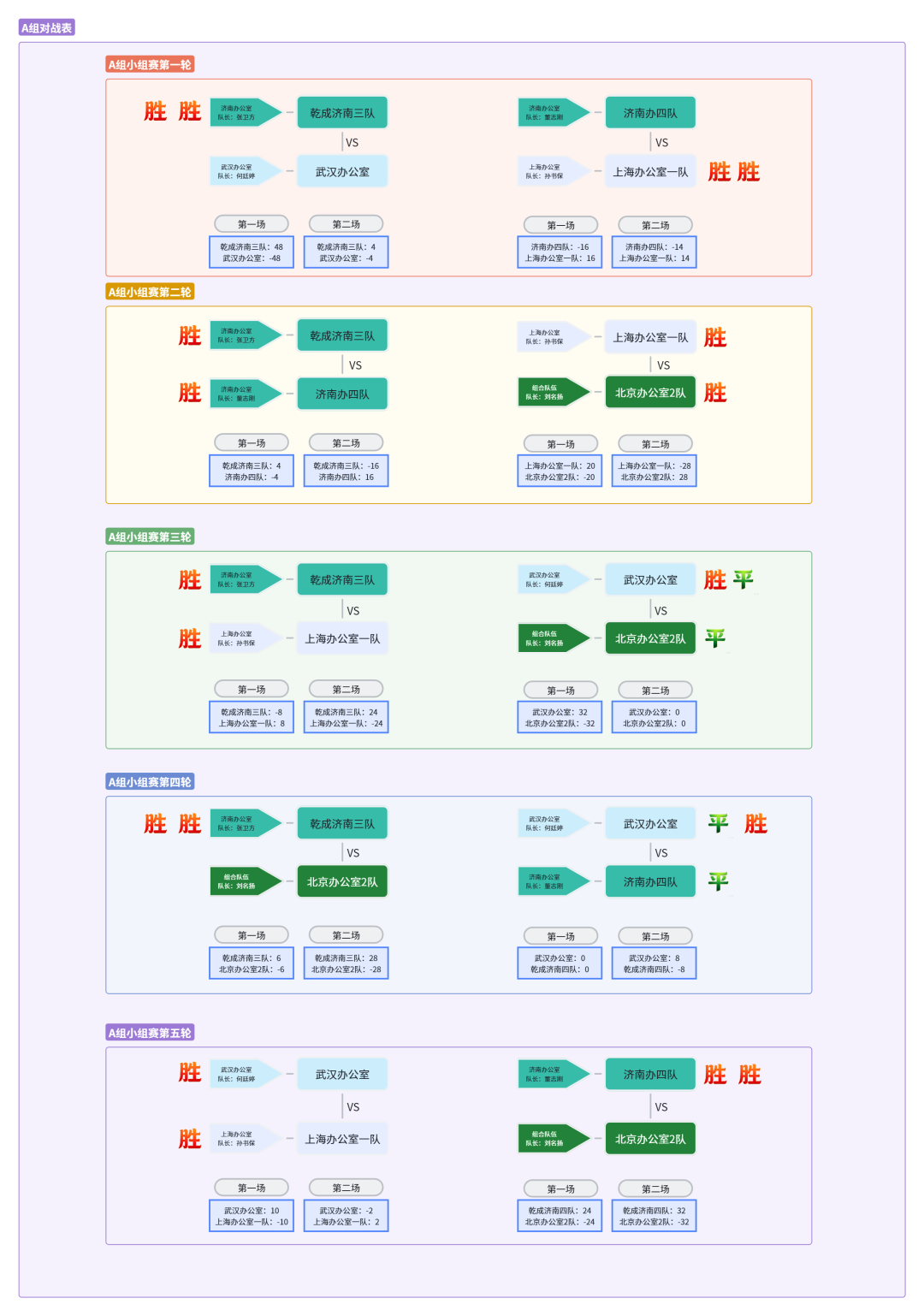The height and width of the screenshot is (1316, 924).
Task: Click 乾成济南三队 node in 第二轮
Action: pyautogui.click(x=342, y=335)
